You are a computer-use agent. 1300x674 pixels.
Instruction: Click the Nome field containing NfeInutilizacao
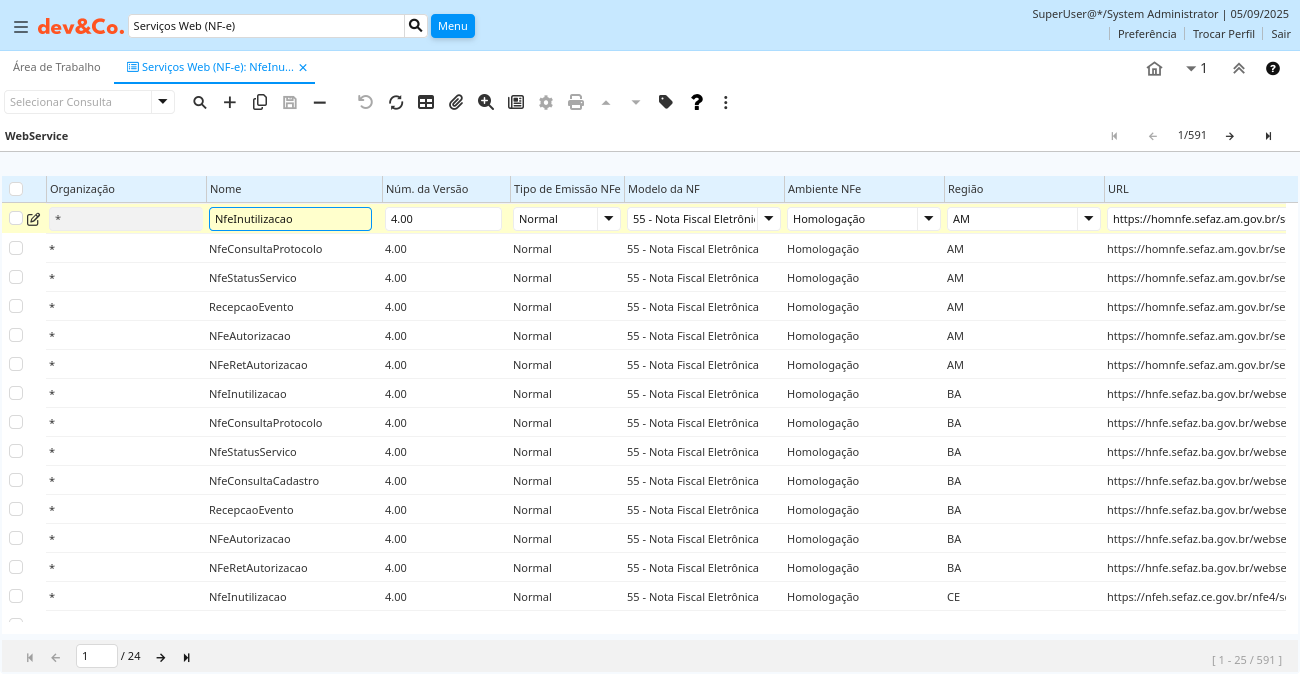click(x=290, y=219)
